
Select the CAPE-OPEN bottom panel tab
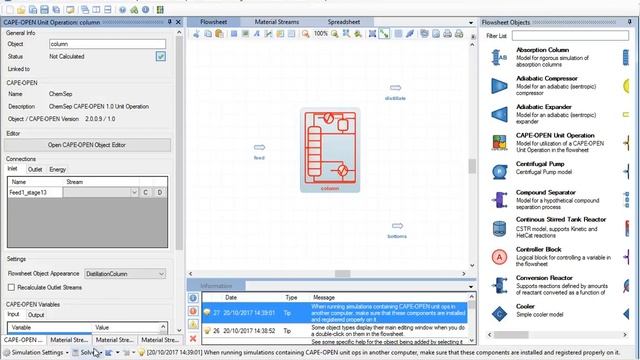click(x=23, y=340)
